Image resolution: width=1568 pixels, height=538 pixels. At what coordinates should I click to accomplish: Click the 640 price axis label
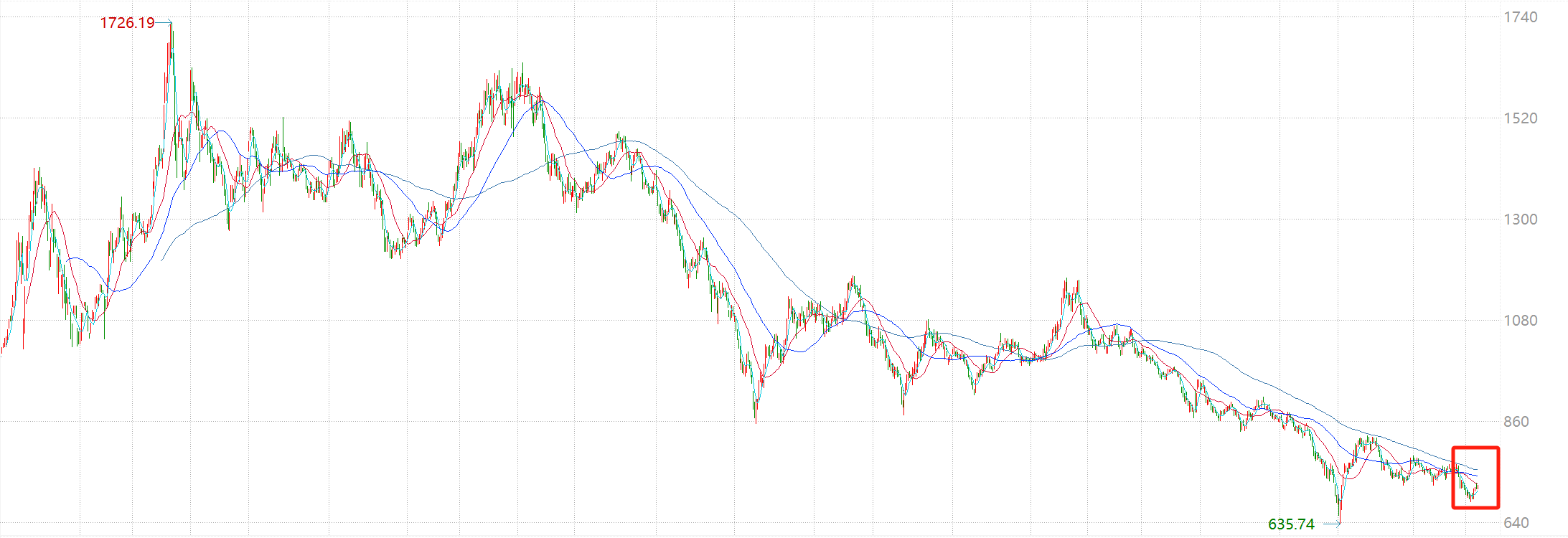pos(1516,523)
